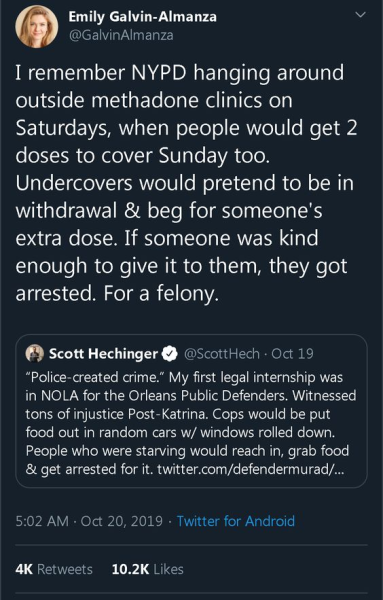The image size is (383, 600).
Task: Open the @GalvinAlmanza handle
Action: coord(121,35)
